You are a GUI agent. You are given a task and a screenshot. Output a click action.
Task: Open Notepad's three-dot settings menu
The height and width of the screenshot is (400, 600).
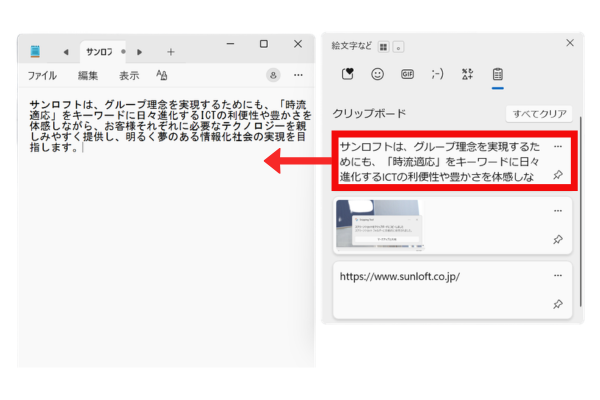click(298, 75)
